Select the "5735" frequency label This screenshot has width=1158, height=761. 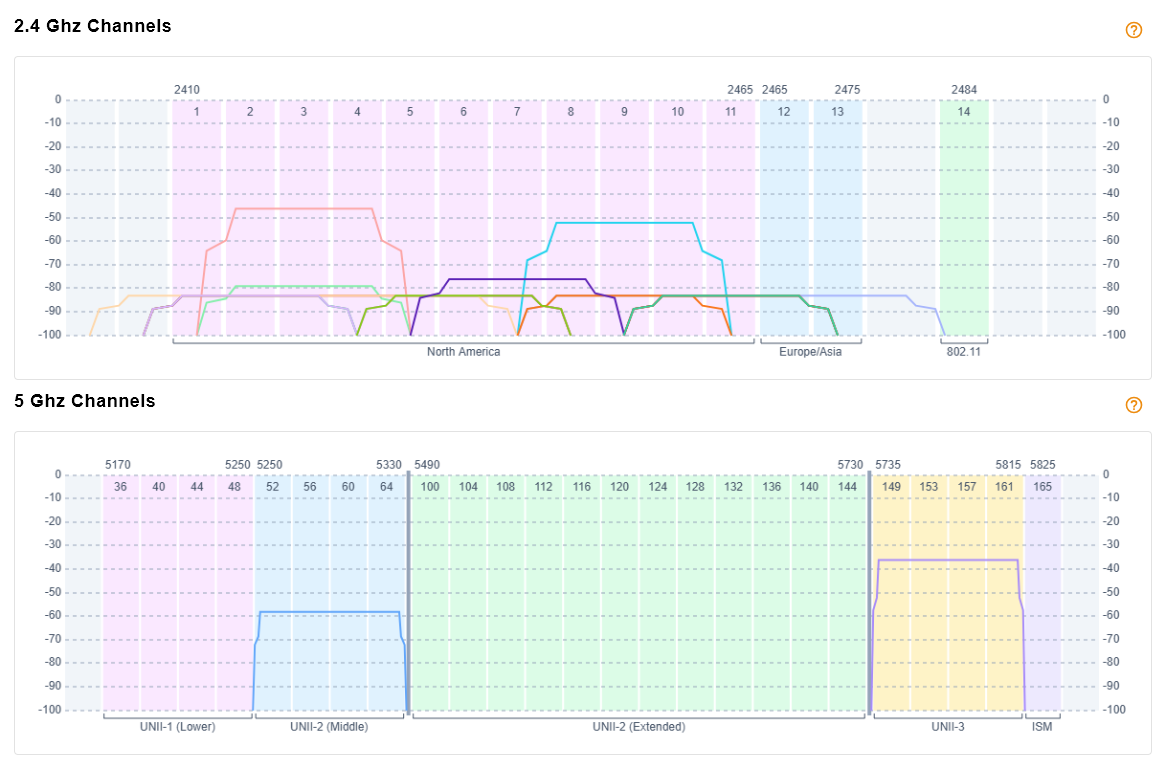888,465
